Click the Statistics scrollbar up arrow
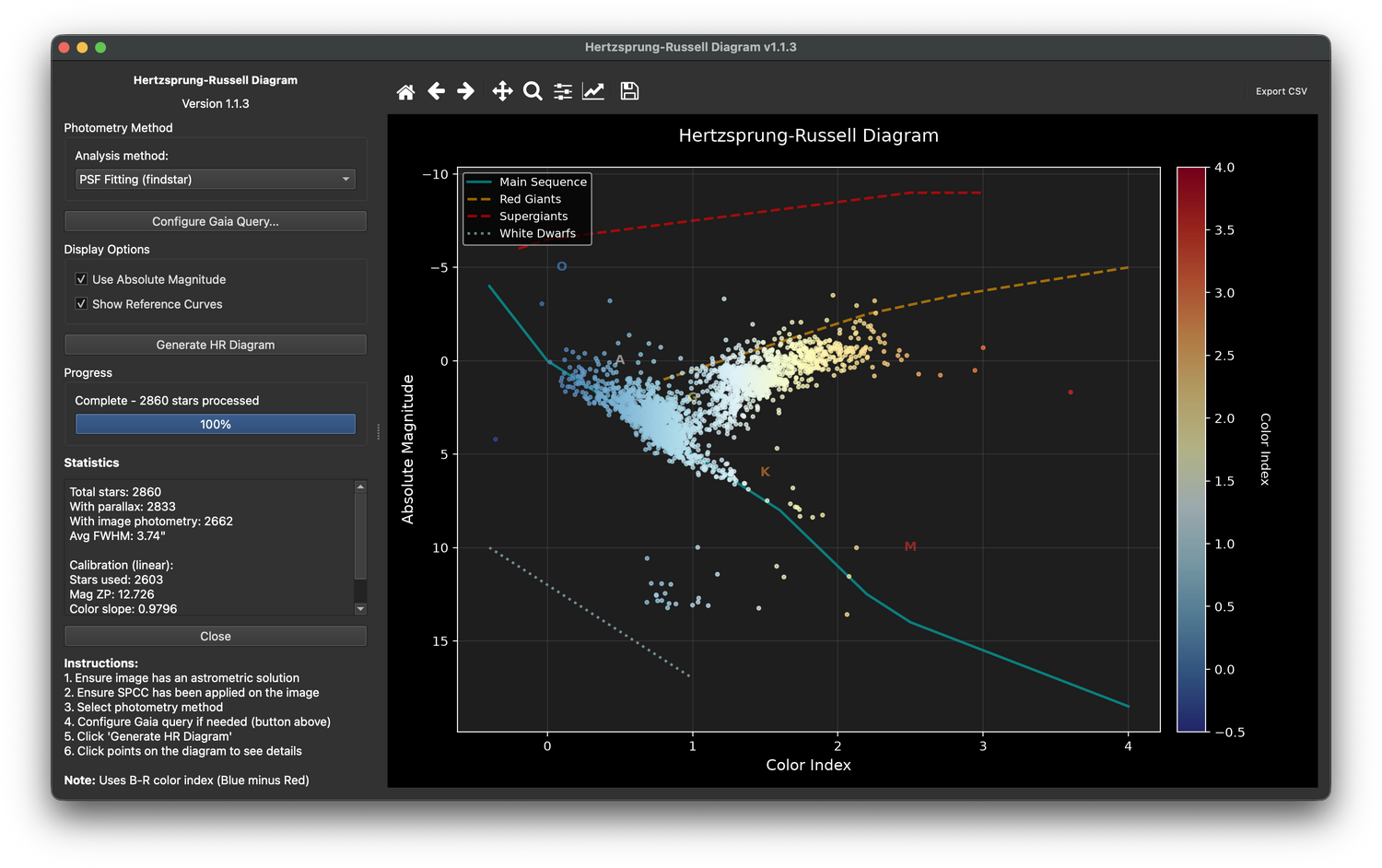The height and width of the screenshot is (868, 1382). pyautogui.click(x=360, y=486)
